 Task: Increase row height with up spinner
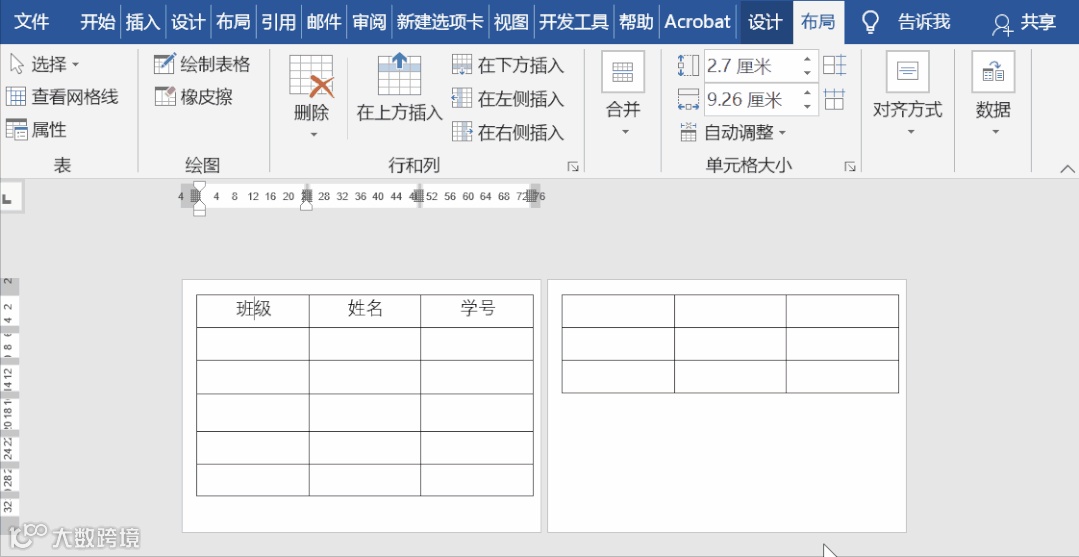[x=808, y=59]
